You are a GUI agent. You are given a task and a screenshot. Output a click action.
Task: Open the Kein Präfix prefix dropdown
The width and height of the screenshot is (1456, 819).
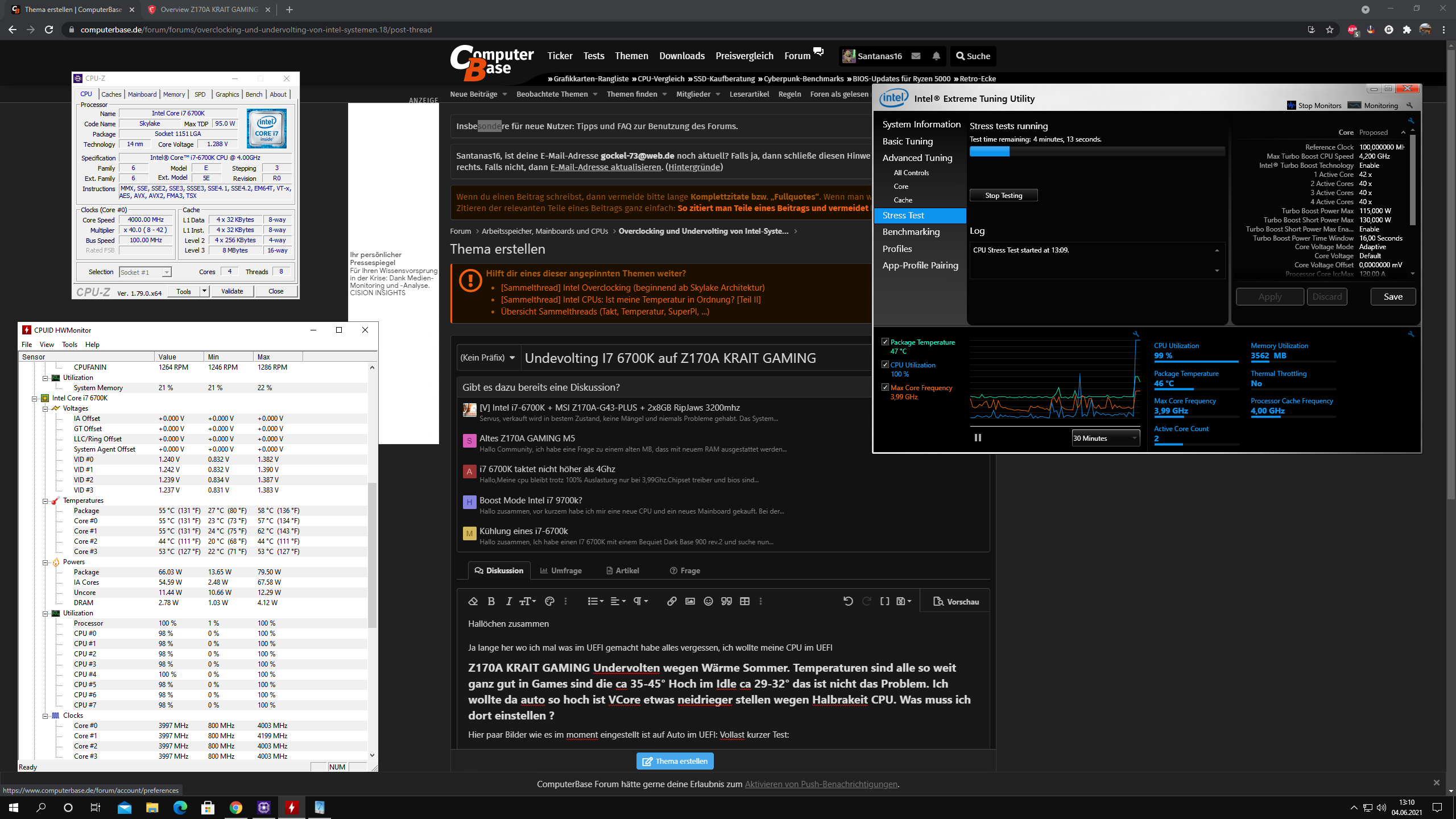487,358
